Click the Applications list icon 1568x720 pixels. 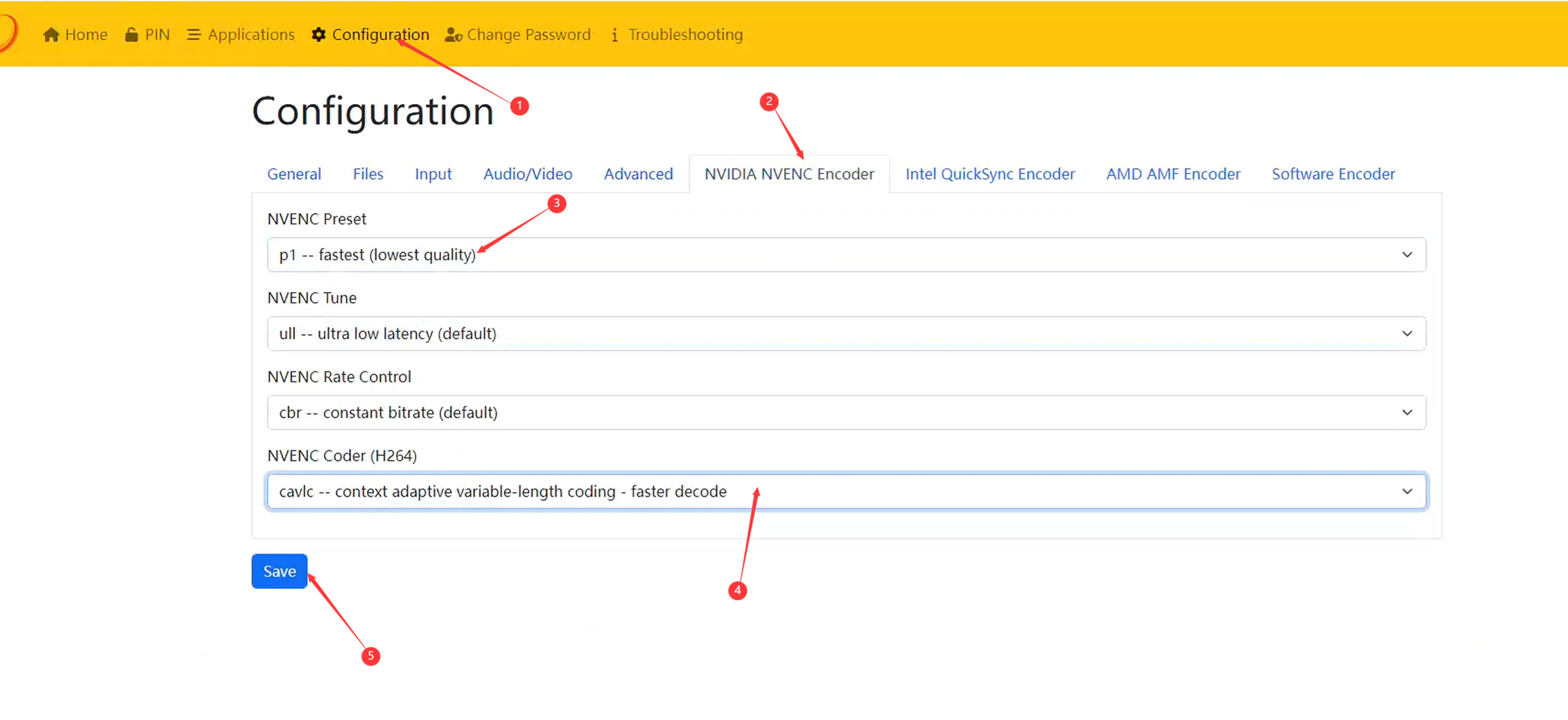(193, 35)
